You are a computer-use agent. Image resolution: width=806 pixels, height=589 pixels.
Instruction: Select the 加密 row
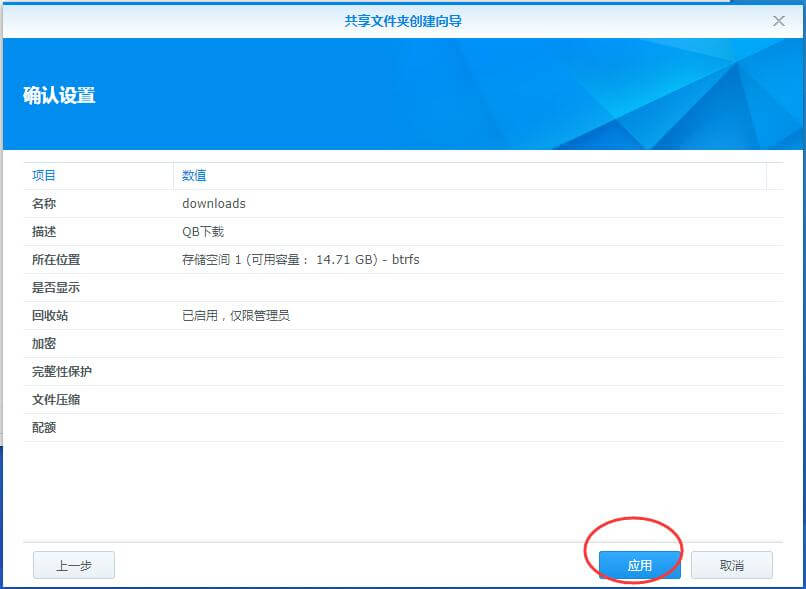pyautogui.click(x=44, y=344)
